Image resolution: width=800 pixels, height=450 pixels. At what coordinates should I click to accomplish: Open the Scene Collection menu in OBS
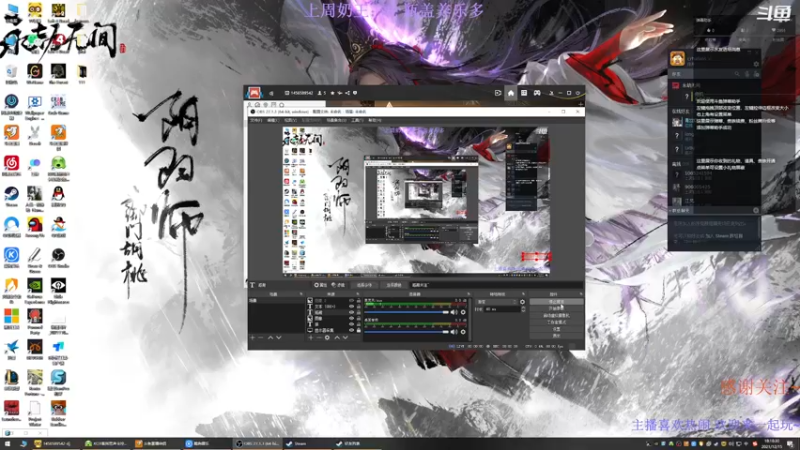[x=336, y=120]
